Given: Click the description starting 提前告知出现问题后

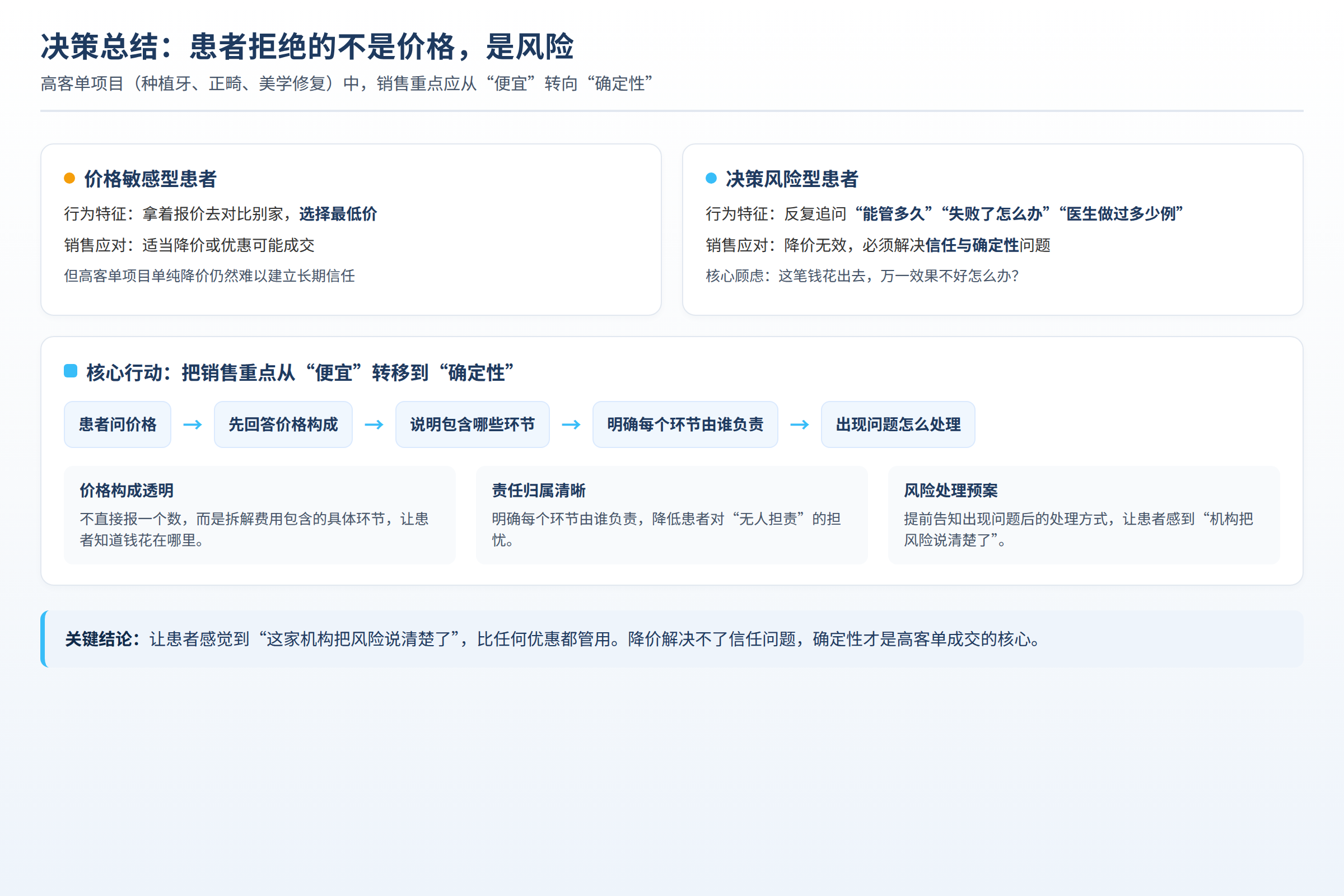Looking at the screenshot, I should coord(1079,529).
